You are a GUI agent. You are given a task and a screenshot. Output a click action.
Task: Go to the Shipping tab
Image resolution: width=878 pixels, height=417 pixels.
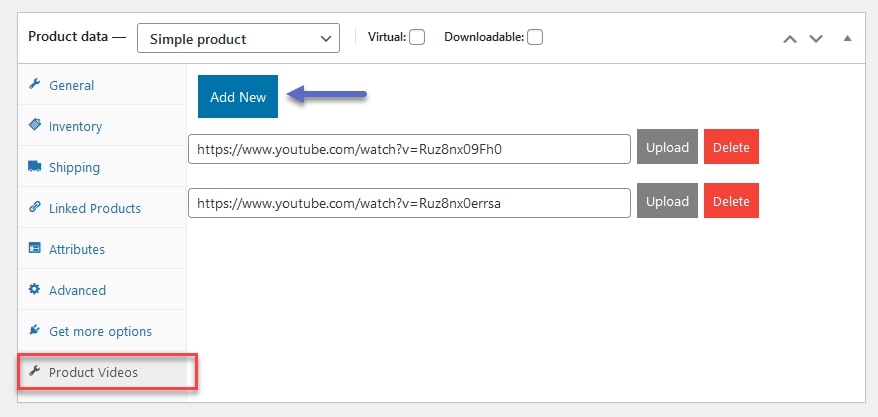pyautogui.click(x=102, y=167)
